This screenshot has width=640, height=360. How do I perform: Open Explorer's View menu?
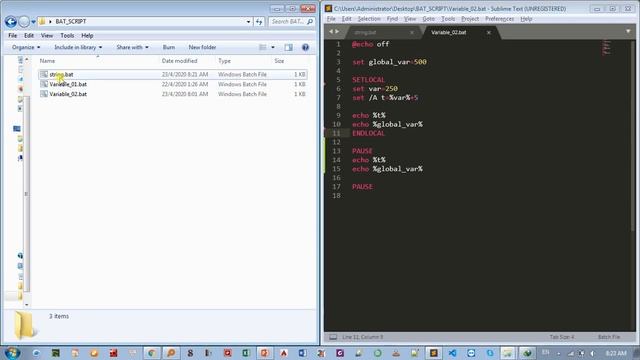pyautogui.click(x=47, y=36)
